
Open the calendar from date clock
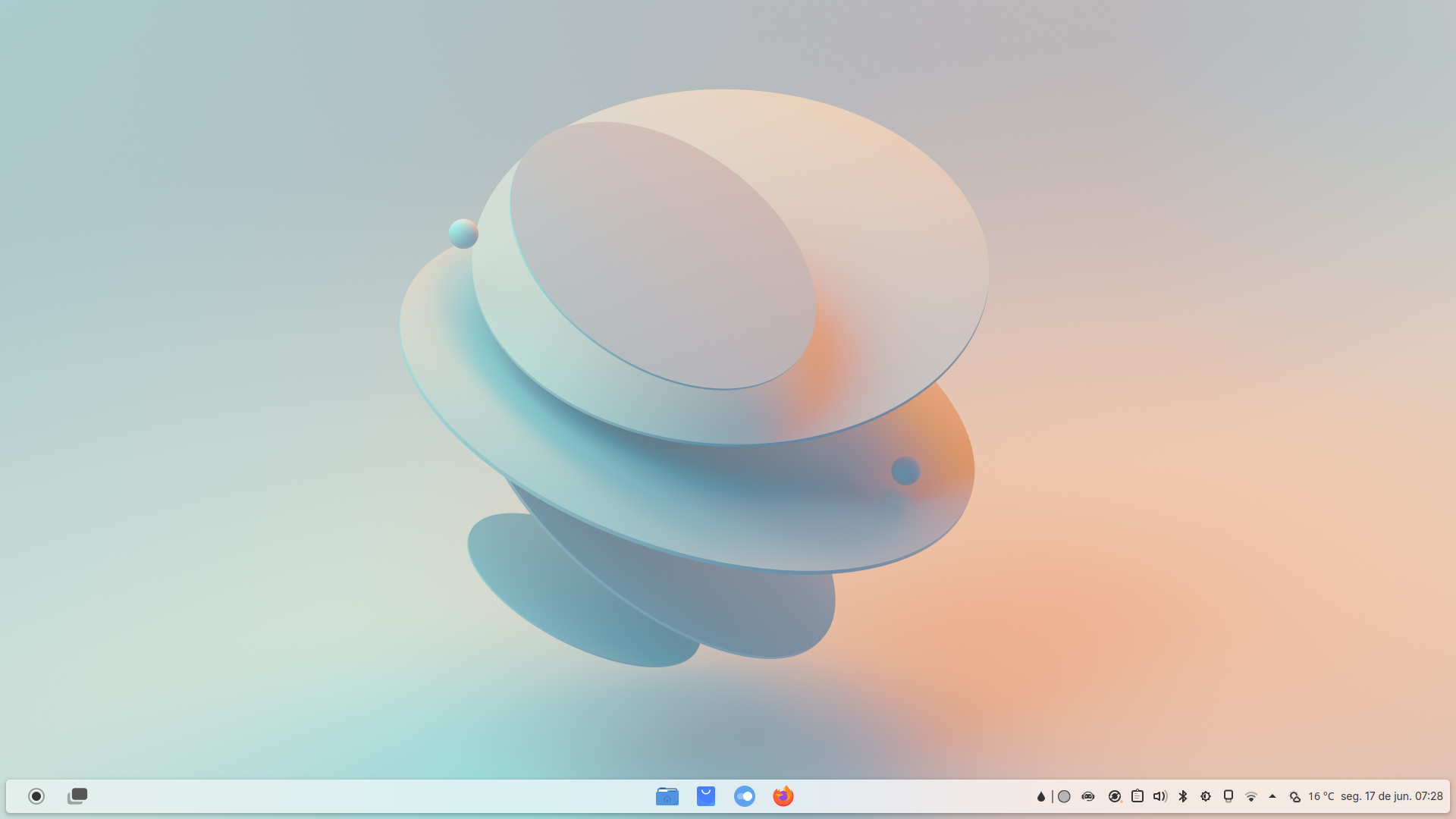[1392, 796]
